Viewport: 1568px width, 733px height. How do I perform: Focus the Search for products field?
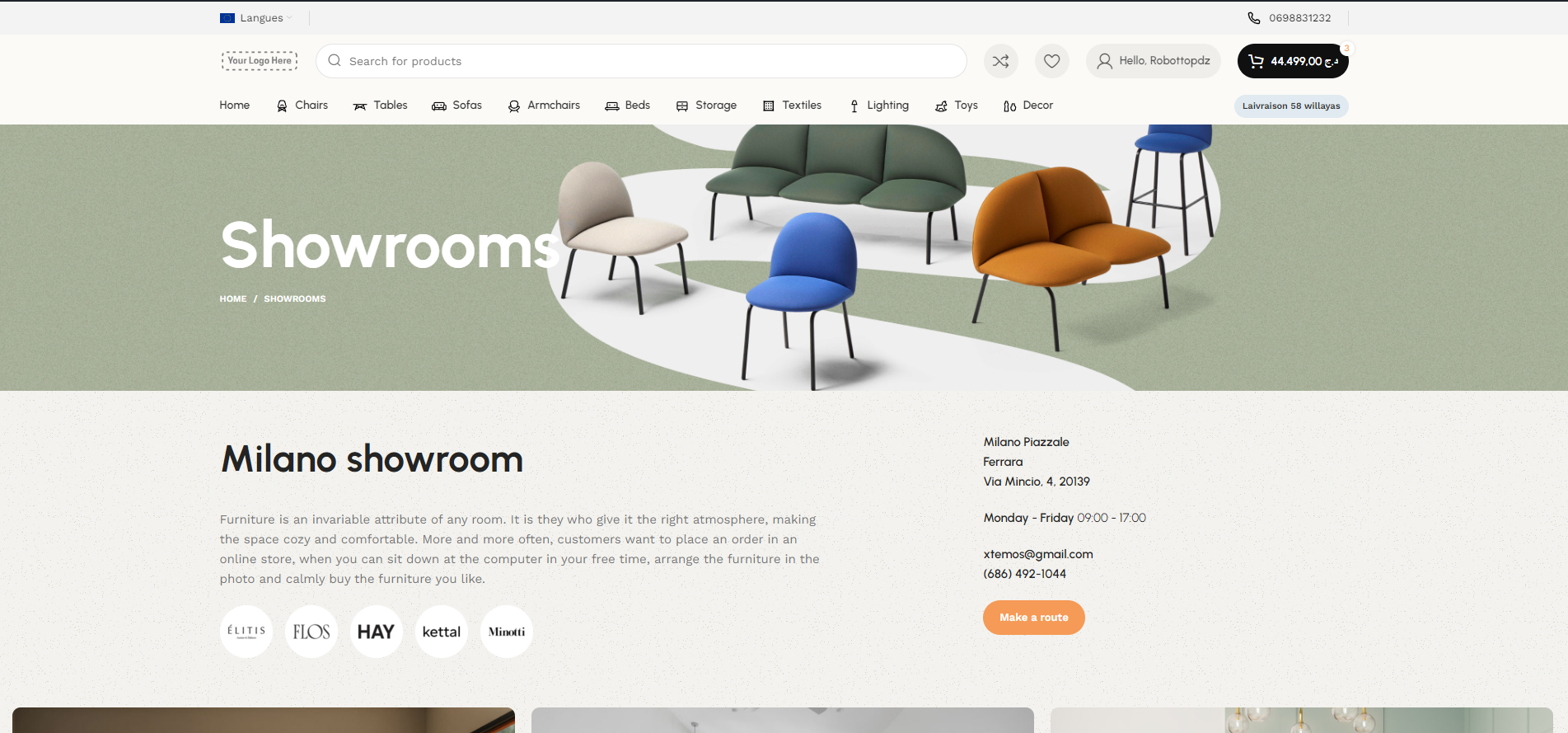click(x=641, y=61)
